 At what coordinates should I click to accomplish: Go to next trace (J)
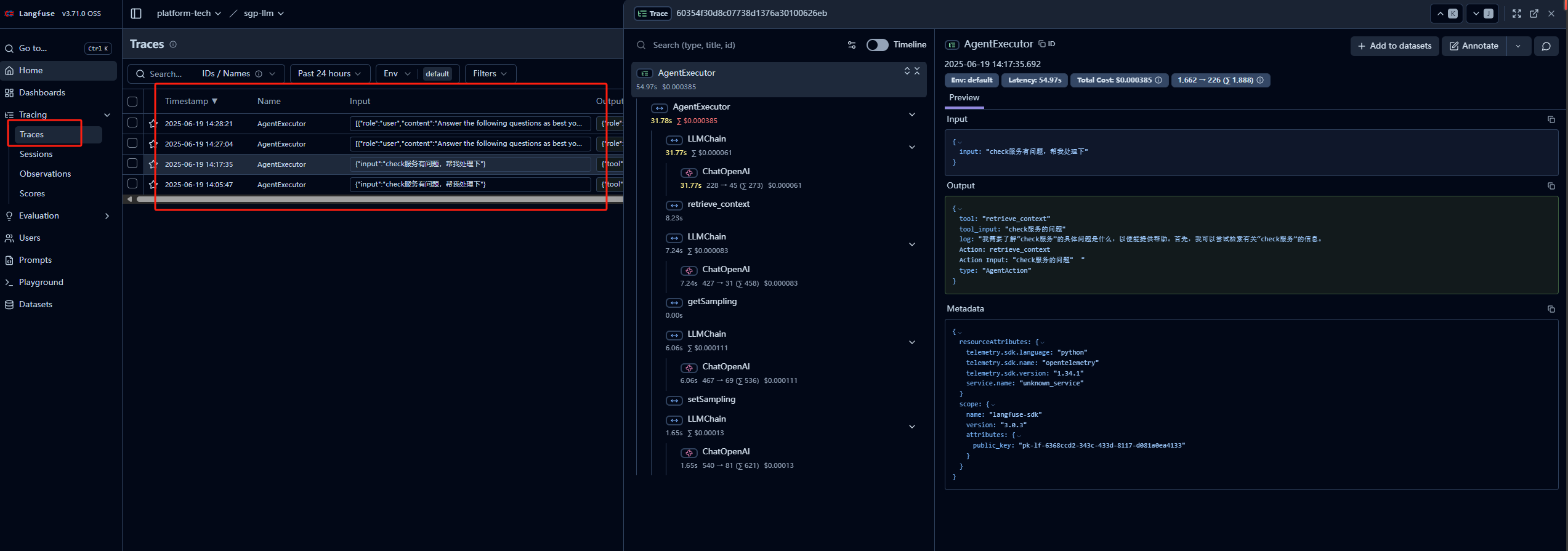coord(1482,14)
